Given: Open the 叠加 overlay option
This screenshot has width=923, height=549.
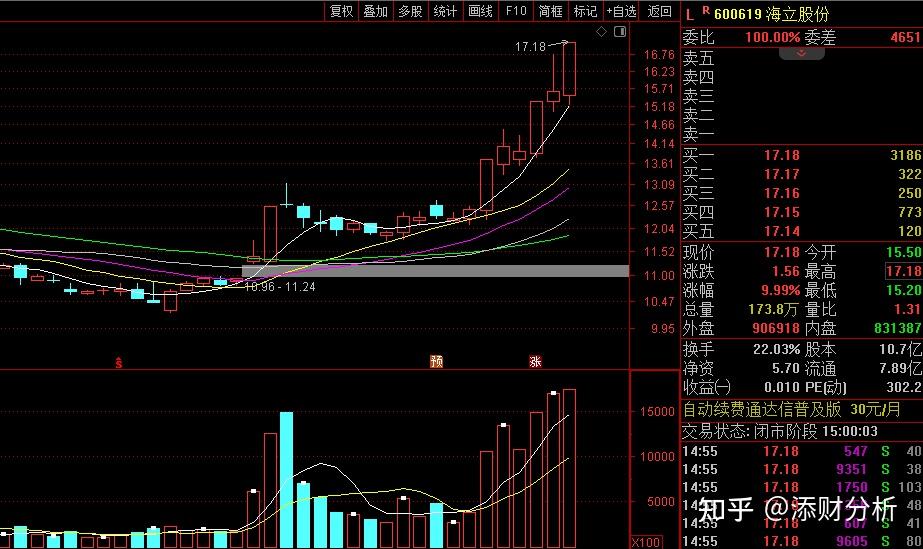Looking at the screenshot, I should coord(376,11).
